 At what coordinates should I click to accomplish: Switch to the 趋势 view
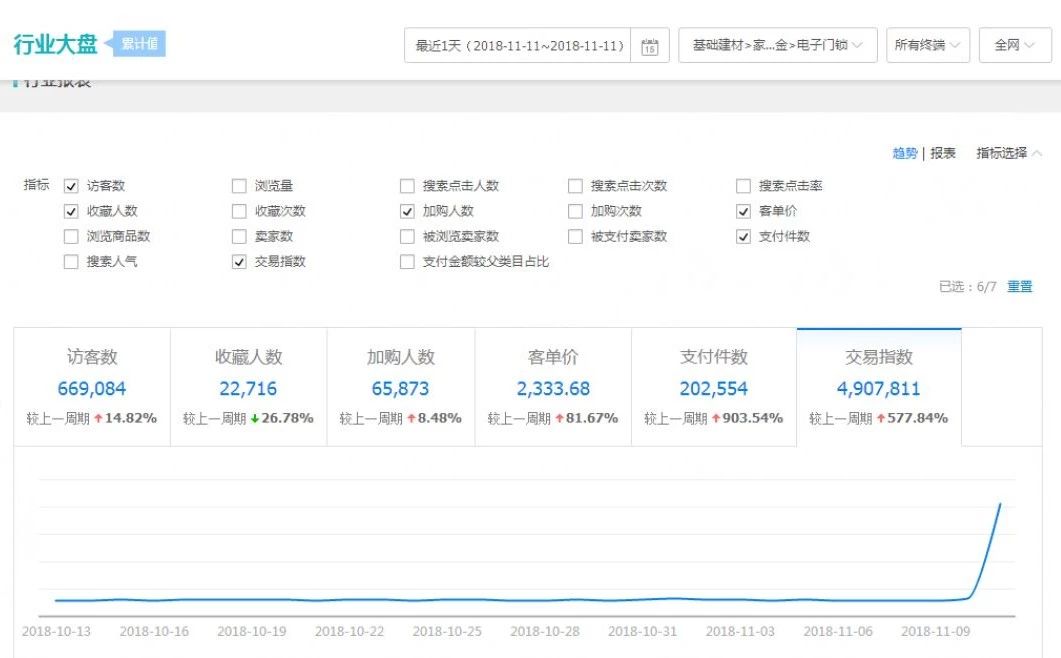(905, 153)
